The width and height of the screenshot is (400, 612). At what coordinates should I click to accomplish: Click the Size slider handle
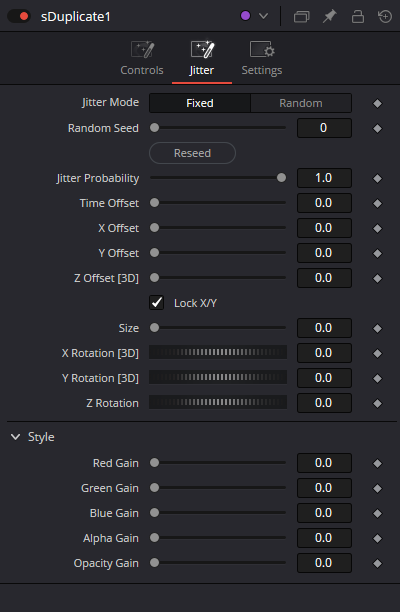(x=155, y=327)
